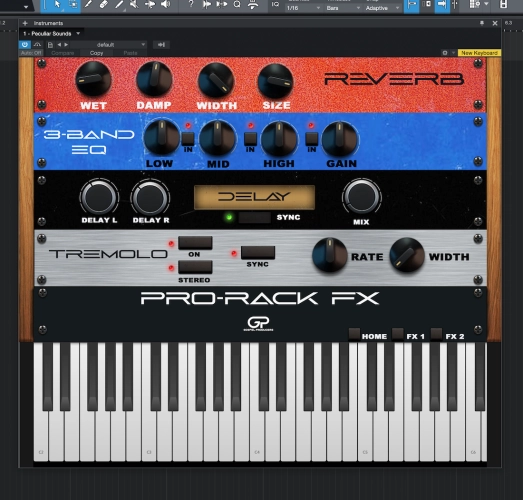Switch to the HOME page
This screenshot has height=500, width=523.
click(354, 334)
